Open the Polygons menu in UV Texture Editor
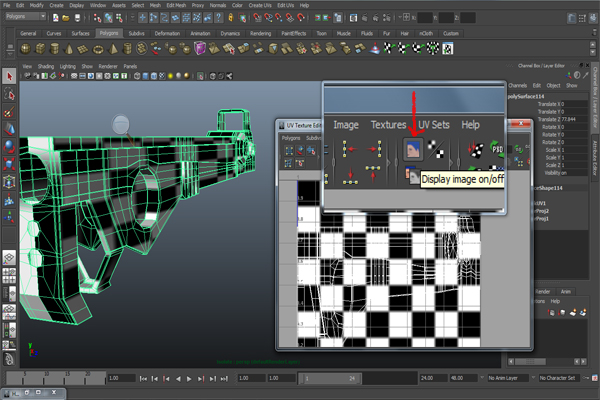Viewport: 600px width, 400px height. point(291,138)
